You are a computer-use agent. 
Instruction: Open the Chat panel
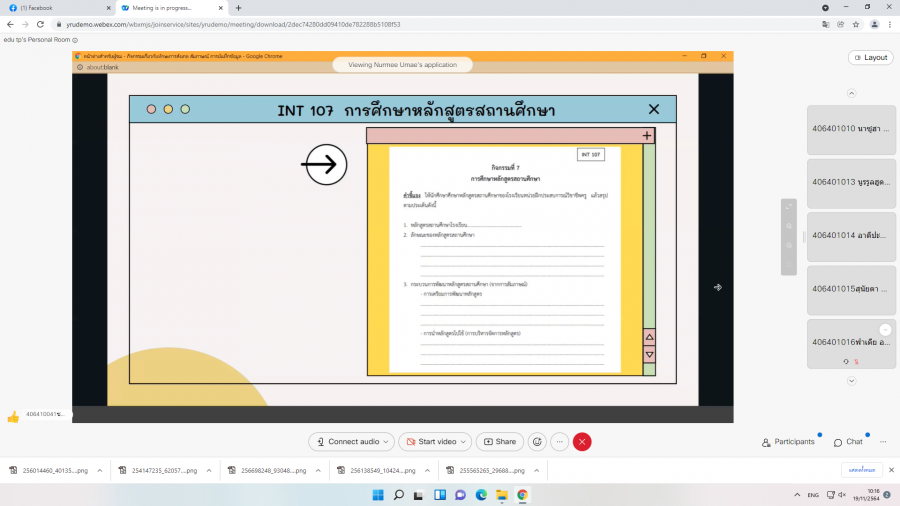pos(847,441)
